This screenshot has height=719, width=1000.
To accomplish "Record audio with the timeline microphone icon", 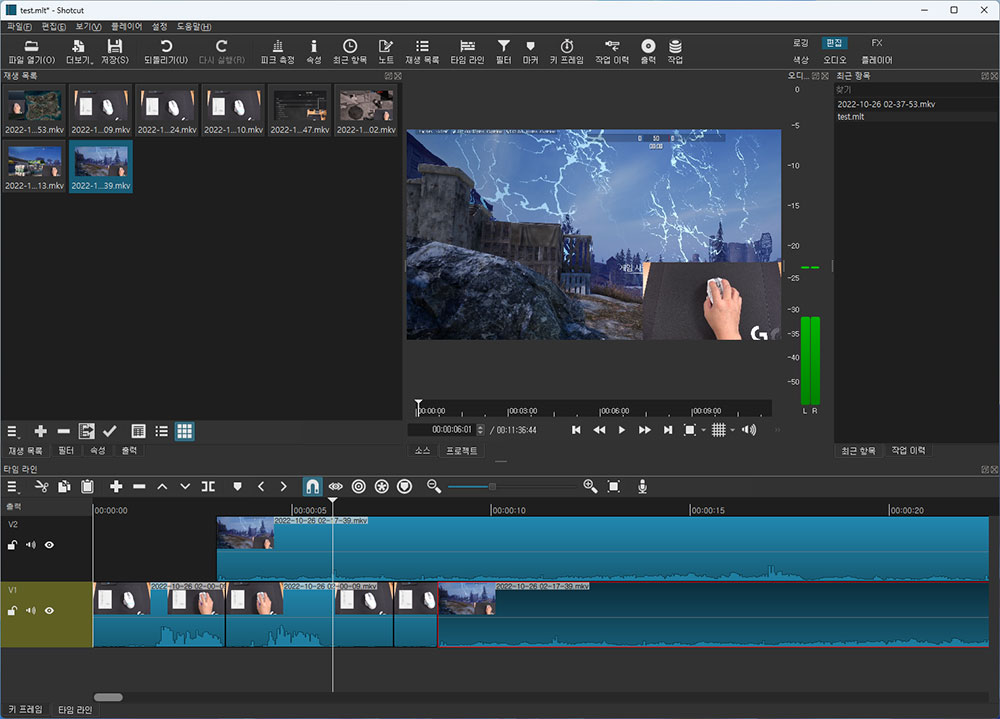I will point(642,487).
